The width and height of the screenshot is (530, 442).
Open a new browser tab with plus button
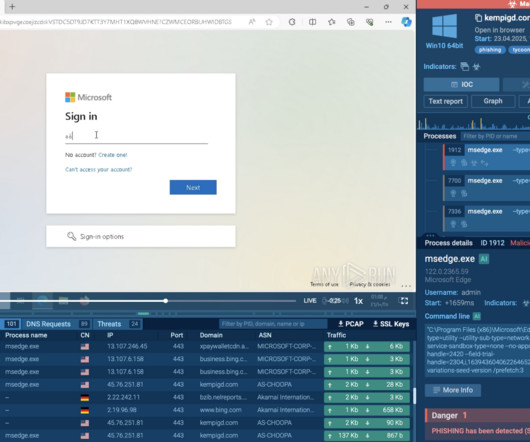coord(12,7)
